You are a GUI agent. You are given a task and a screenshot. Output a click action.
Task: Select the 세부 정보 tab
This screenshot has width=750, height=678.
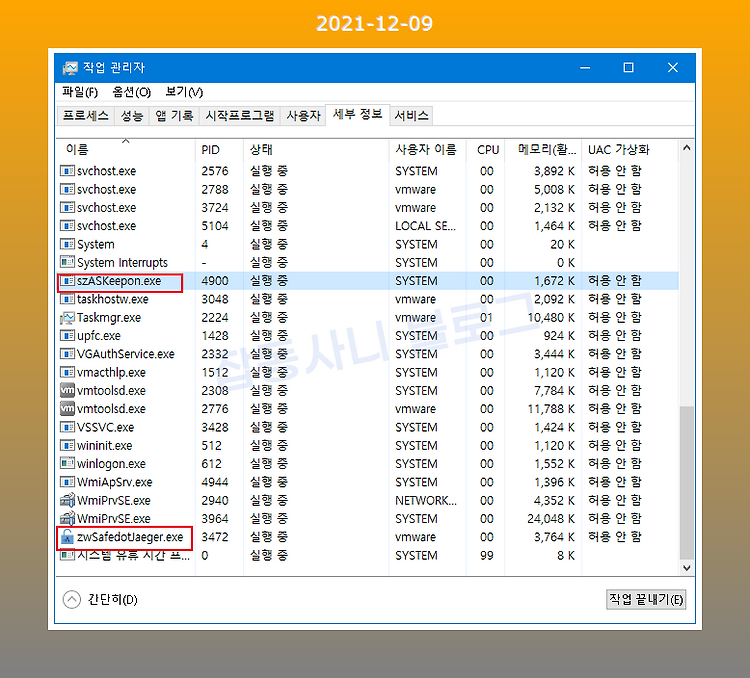pos(358,114)
